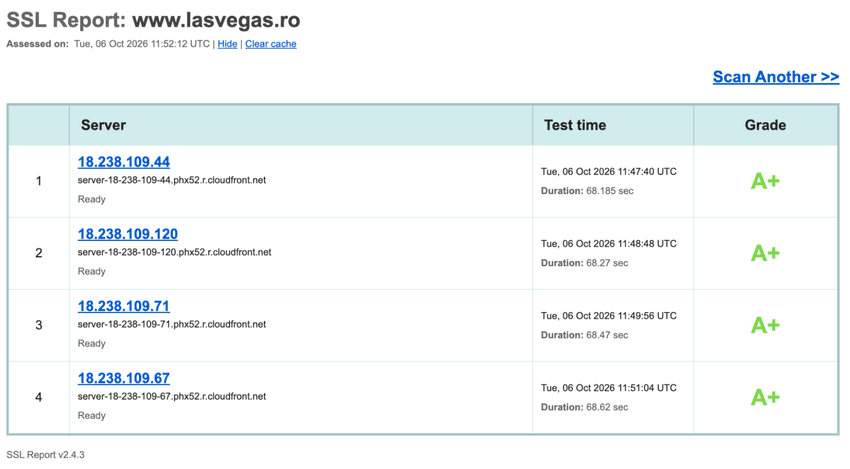850x469 pixels.
Task: Click A+ grade for 18.238.109.120
Action: click(x=765, y=253)
